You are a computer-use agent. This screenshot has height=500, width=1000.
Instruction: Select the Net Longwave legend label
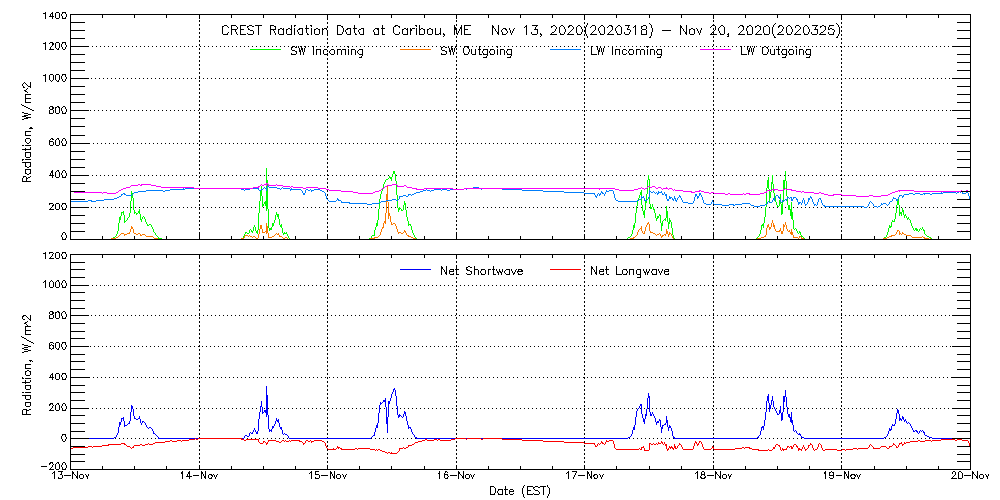point(629,271)
